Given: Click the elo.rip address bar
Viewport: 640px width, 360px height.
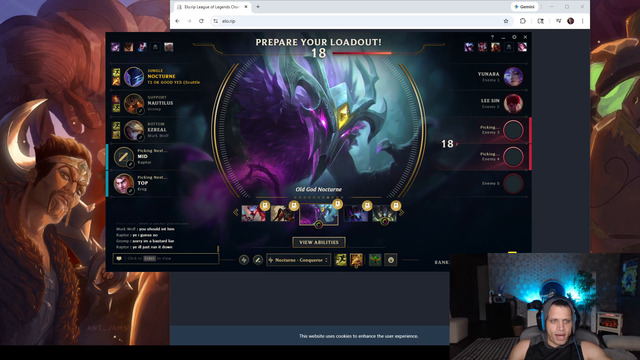Looking at the screenshot, I should tap(361, 21).
